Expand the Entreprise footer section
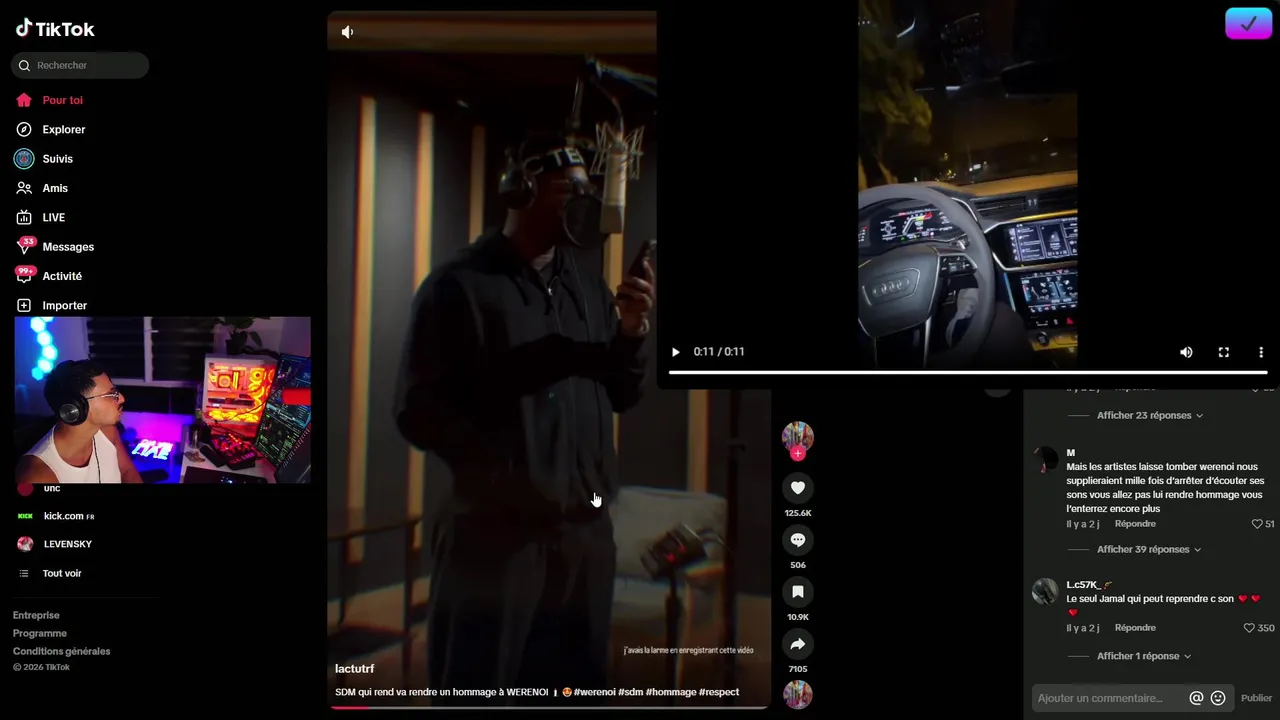Screen dimensions: 1280x720 point(36,615)
